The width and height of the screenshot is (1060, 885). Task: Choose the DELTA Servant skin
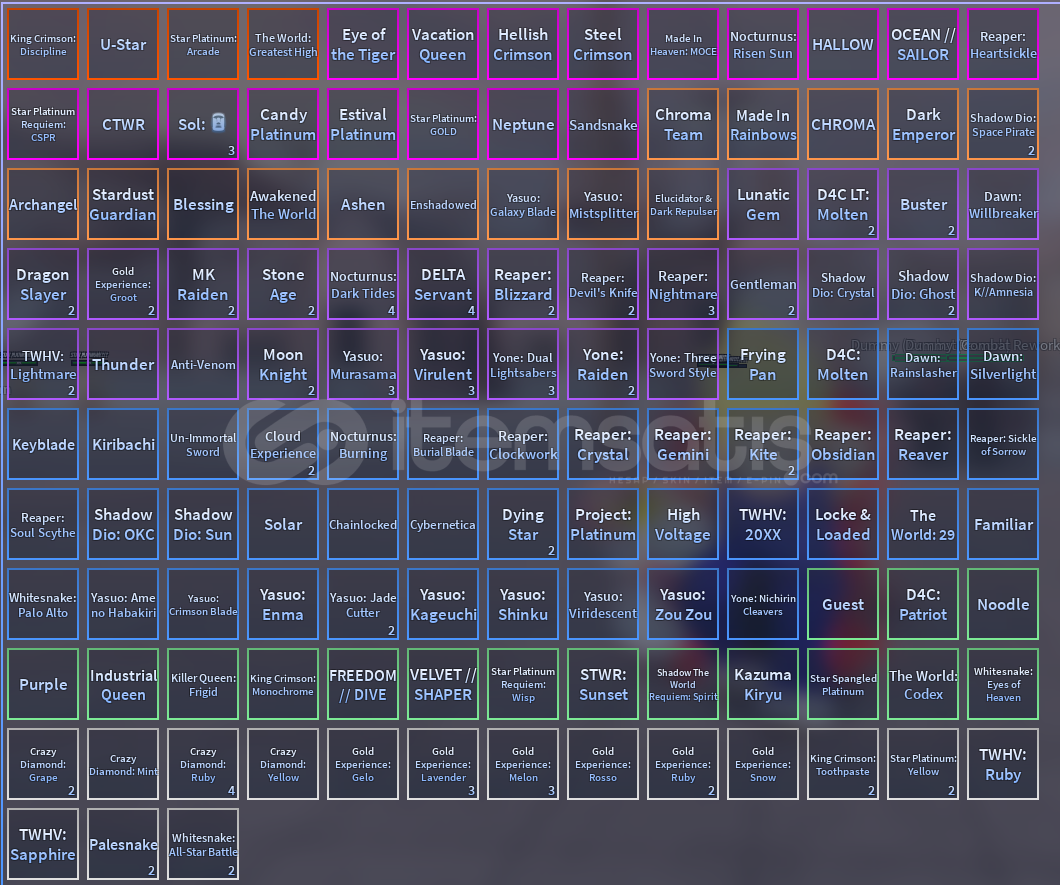click(x=443, y=284)
